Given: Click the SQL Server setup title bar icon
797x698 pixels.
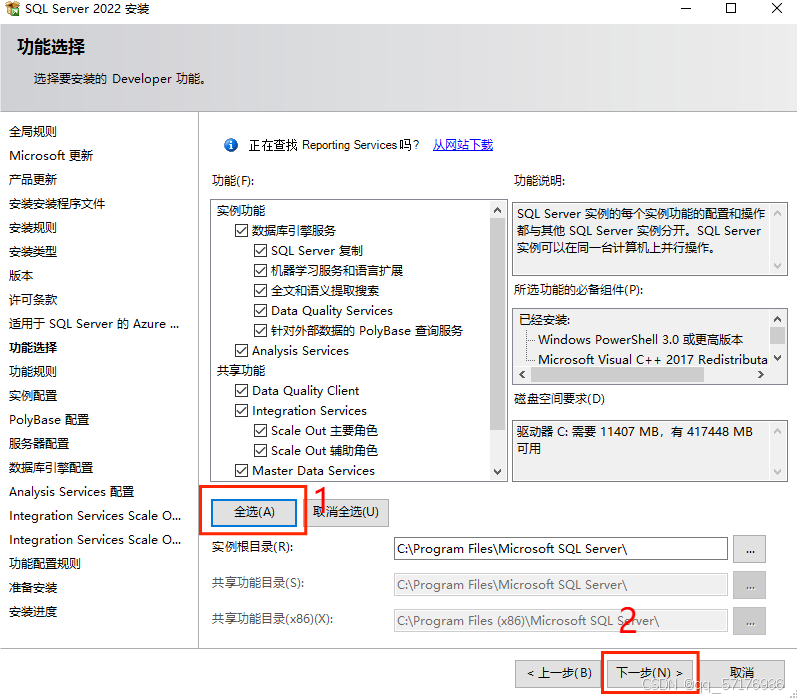Looking at the screenshot, I should pos(13,9).
